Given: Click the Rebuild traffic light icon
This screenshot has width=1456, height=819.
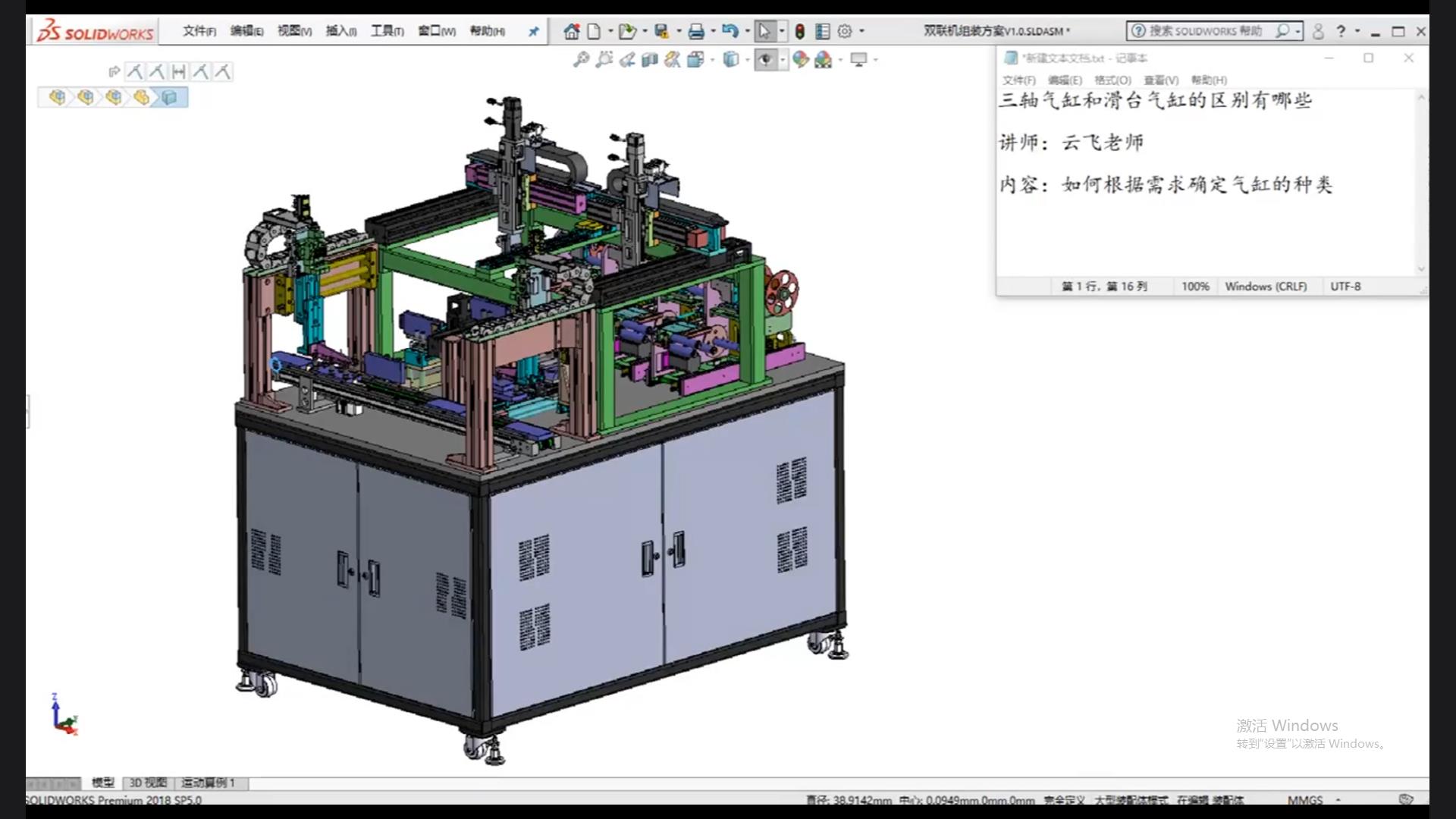Looking at the screenshot, I should [799, 31].
